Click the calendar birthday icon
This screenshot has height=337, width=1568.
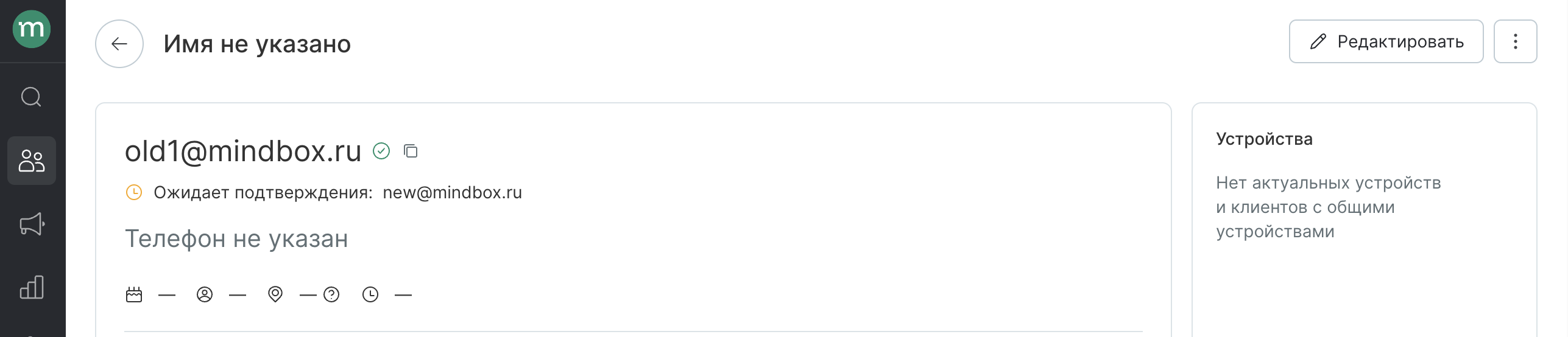point(134,294)
